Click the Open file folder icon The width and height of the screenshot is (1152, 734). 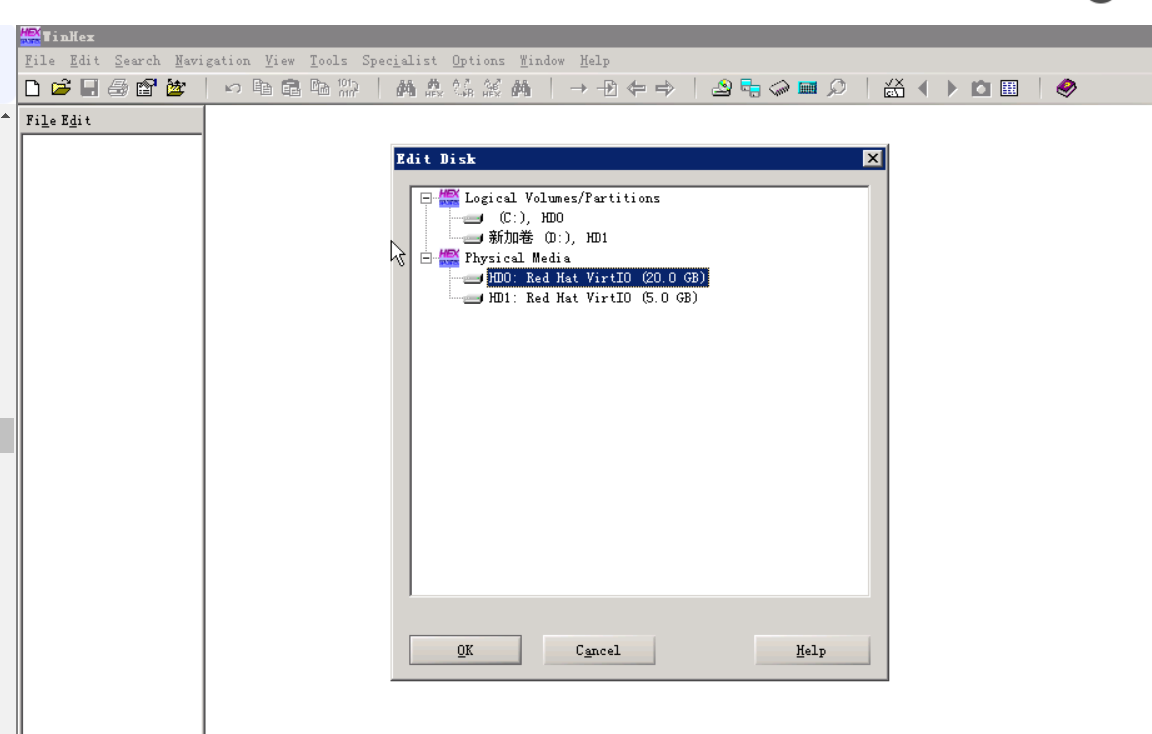tap(61, 88)
